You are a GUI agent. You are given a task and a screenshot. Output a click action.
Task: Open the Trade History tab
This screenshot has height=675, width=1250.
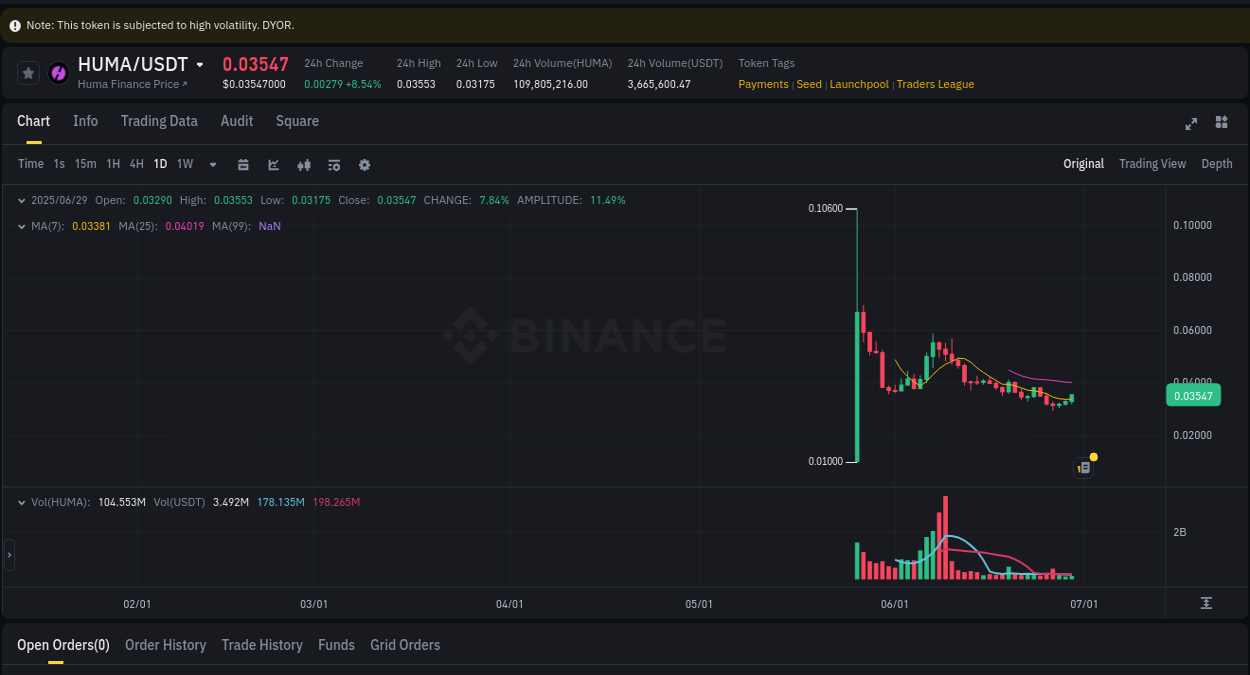tap(262, 645)
